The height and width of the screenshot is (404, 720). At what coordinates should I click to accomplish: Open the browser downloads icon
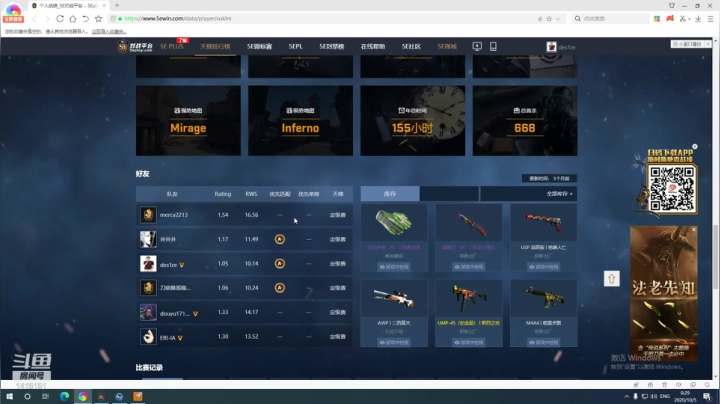click(698, 19)
